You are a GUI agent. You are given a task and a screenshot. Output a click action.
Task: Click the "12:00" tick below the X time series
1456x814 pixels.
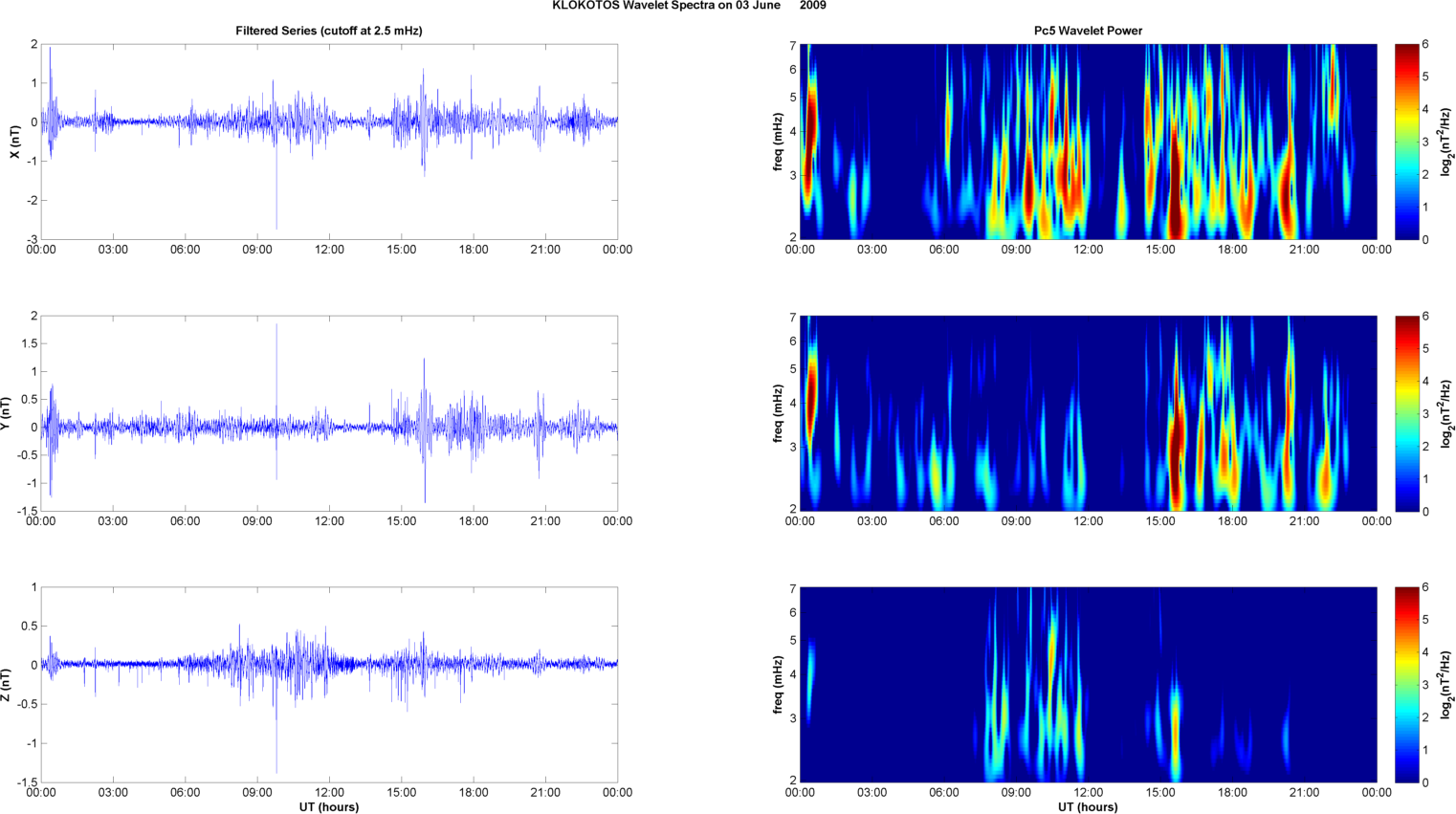tap(329, 250)
